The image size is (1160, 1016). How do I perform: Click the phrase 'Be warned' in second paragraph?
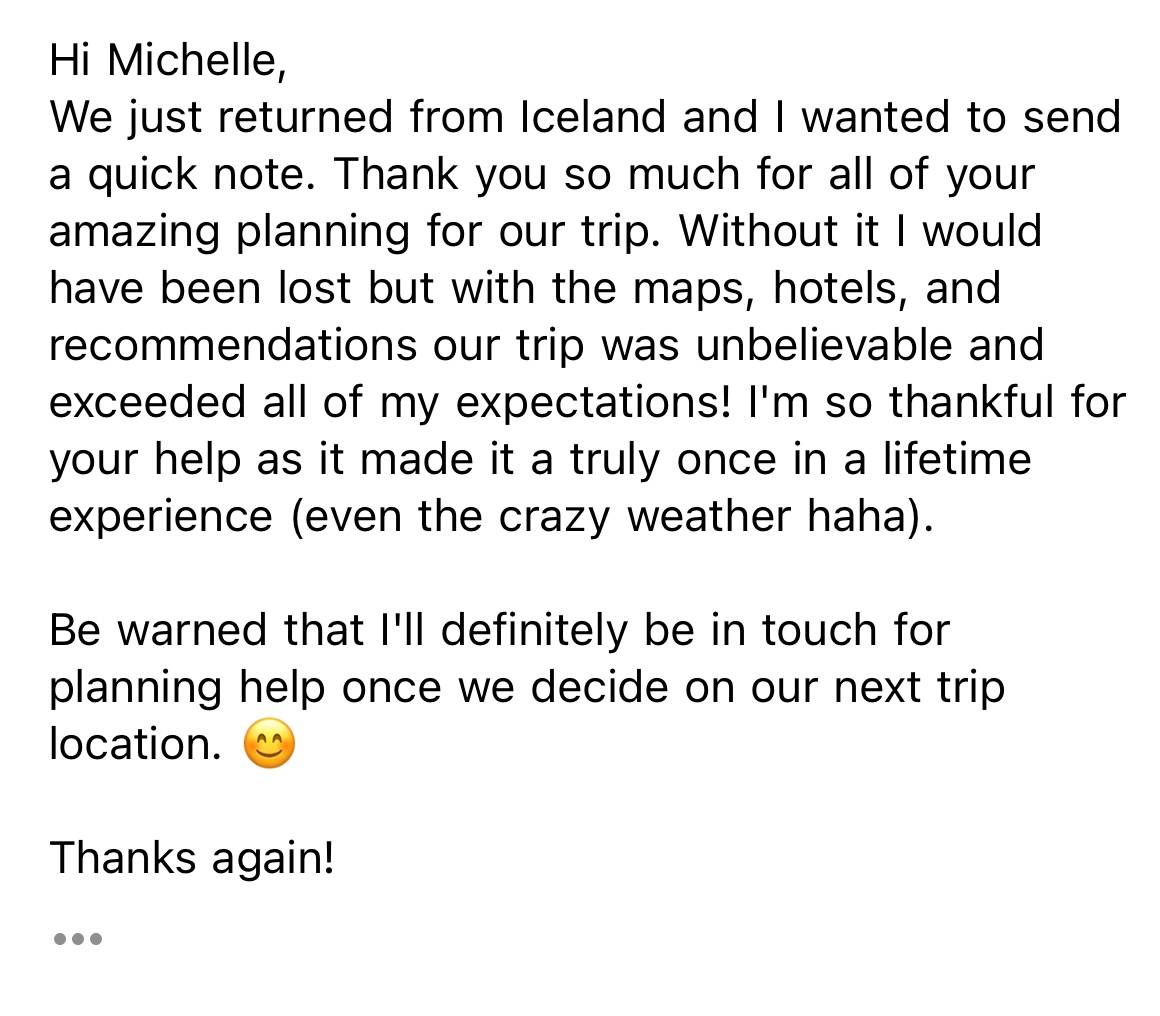pos(159,630)
